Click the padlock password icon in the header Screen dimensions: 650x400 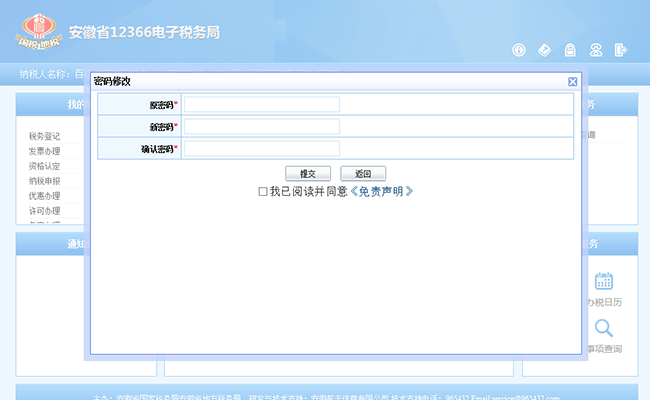coord(570,50)
